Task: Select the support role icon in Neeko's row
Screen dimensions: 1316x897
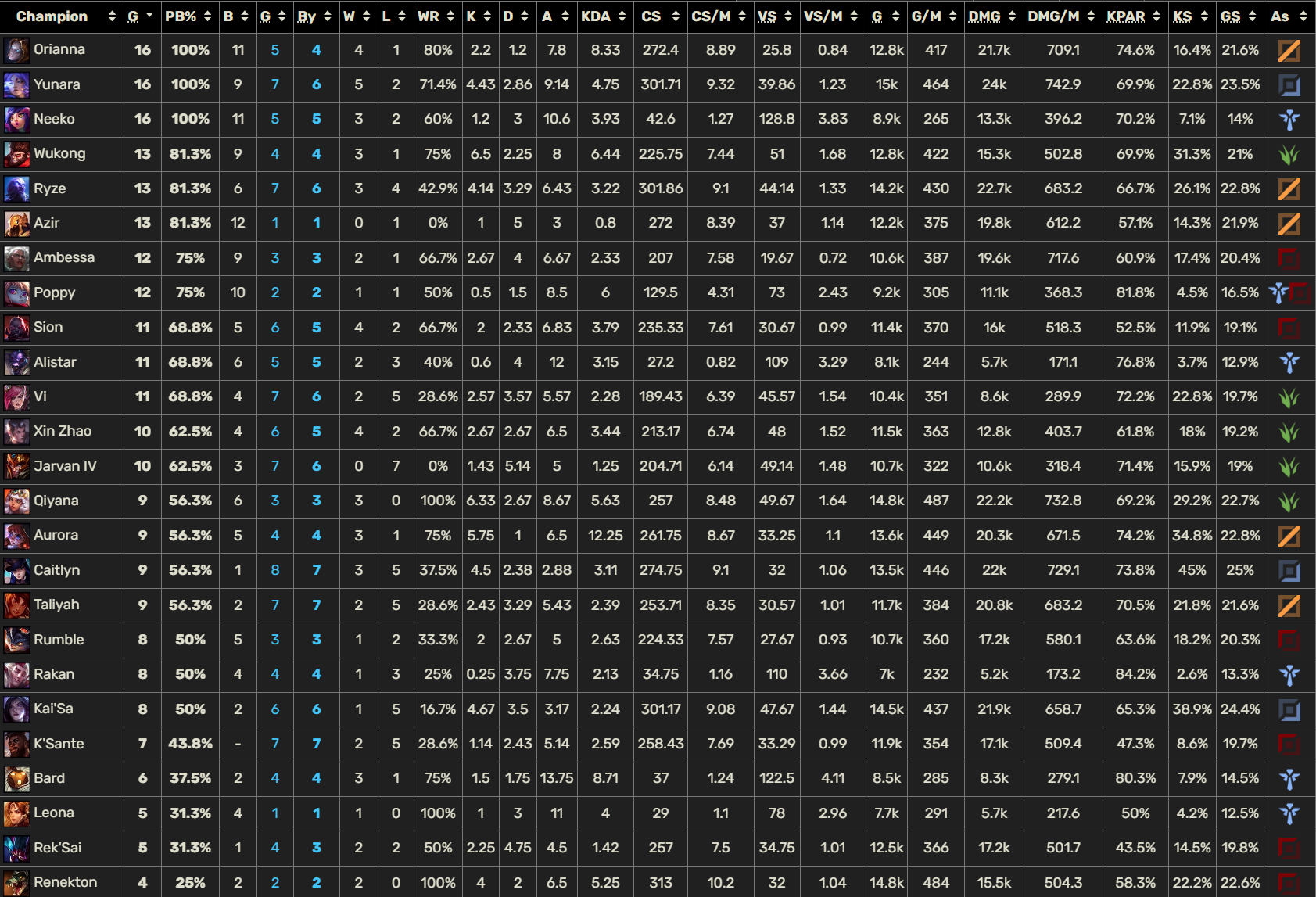Action: click(1289, 119)
